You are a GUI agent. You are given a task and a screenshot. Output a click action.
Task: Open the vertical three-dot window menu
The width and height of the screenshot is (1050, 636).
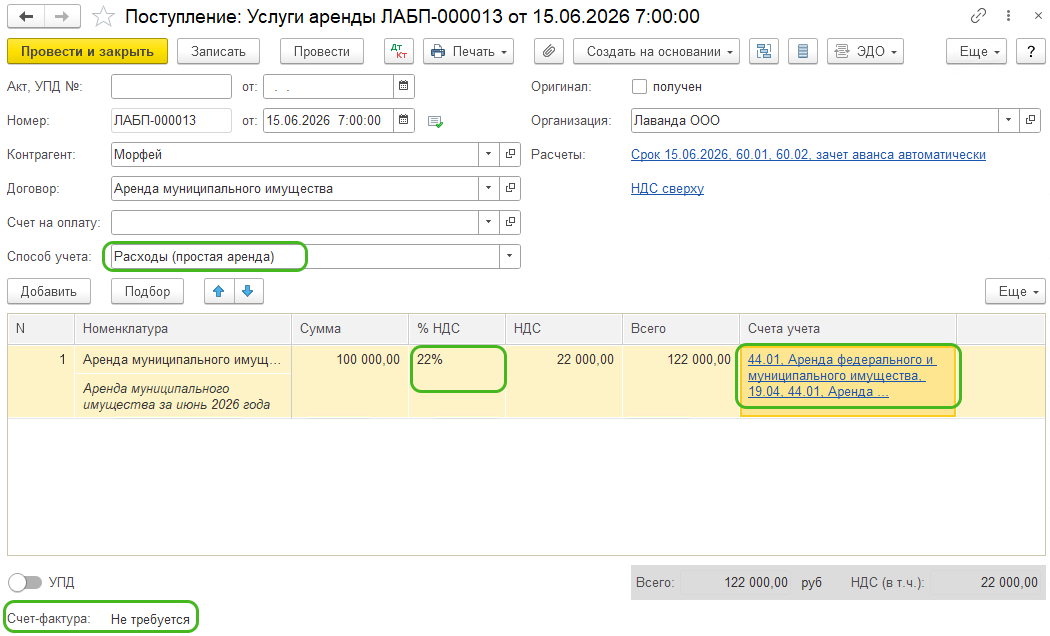pyautogui.click(x=1008, y=15)
